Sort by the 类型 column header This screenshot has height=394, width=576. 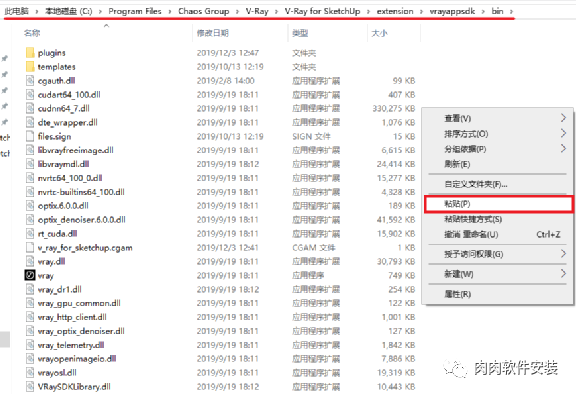(300, 33)
